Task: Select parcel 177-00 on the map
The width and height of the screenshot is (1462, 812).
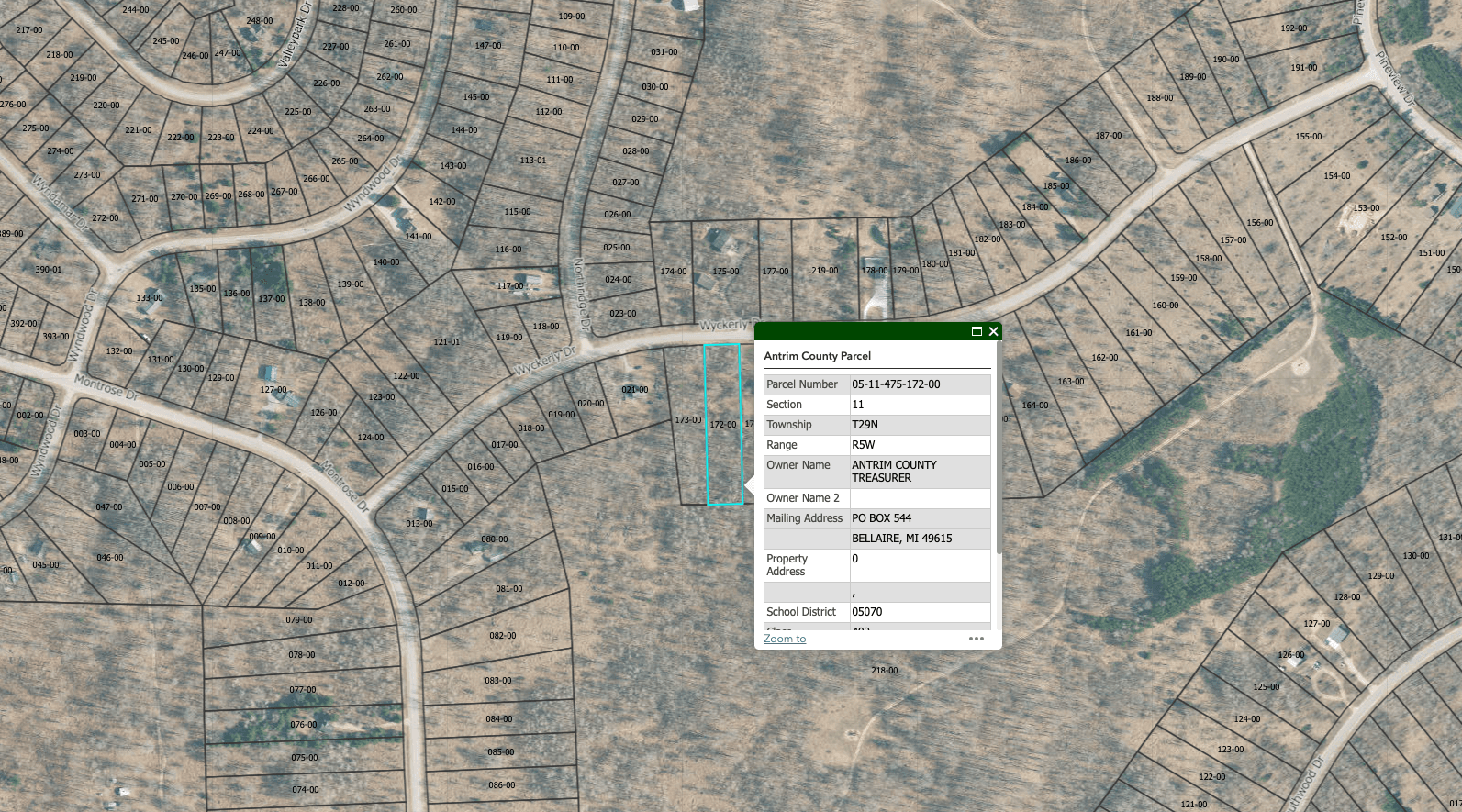Action: coord(776,272)
